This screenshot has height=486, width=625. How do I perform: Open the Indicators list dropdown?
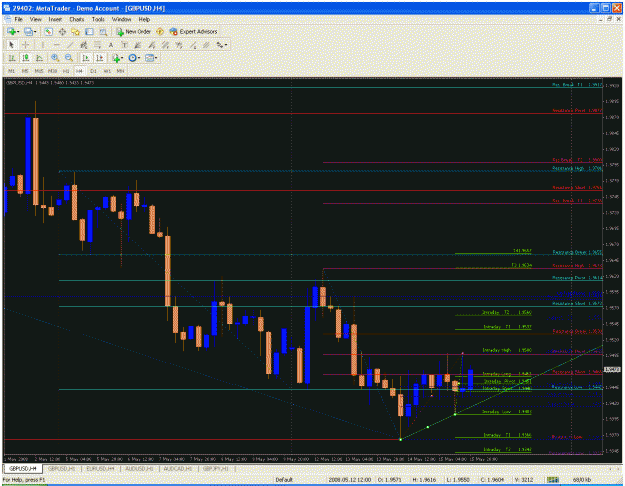tap(118, 58)
